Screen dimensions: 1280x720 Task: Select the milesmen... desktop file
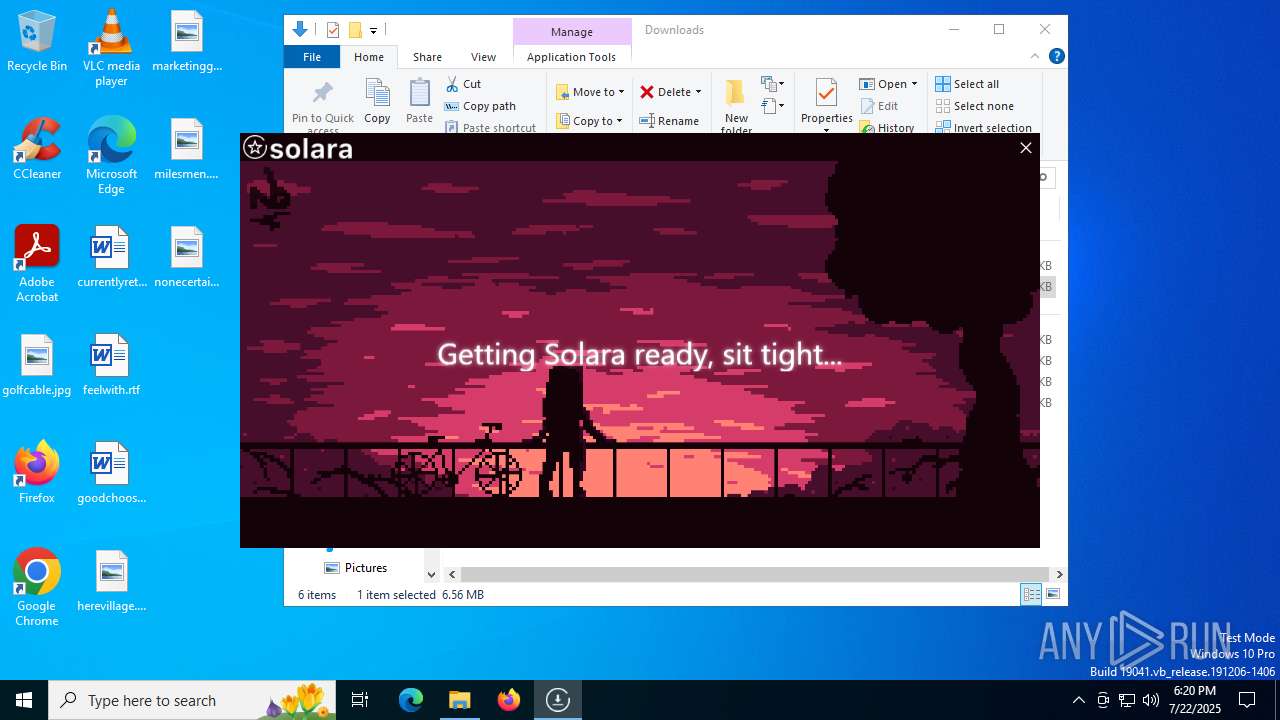click(187, 149)
